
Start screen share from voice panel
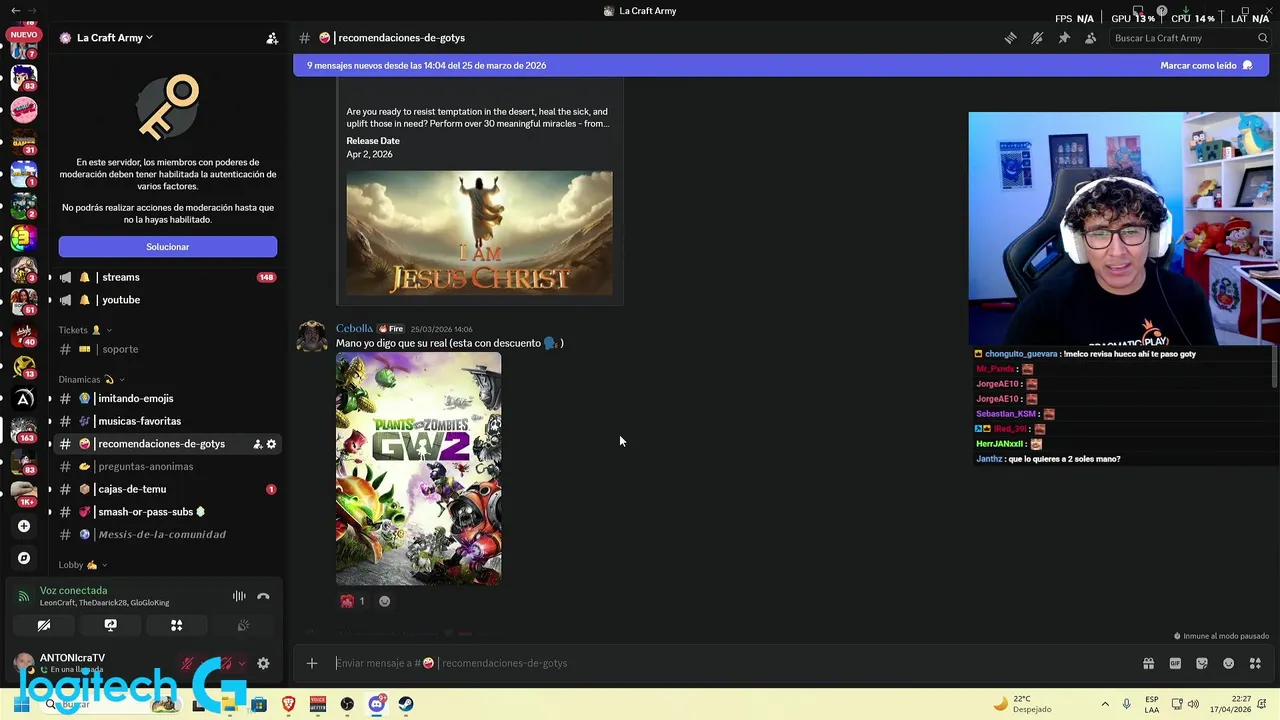pyautogui.click(x=110, y=625)
